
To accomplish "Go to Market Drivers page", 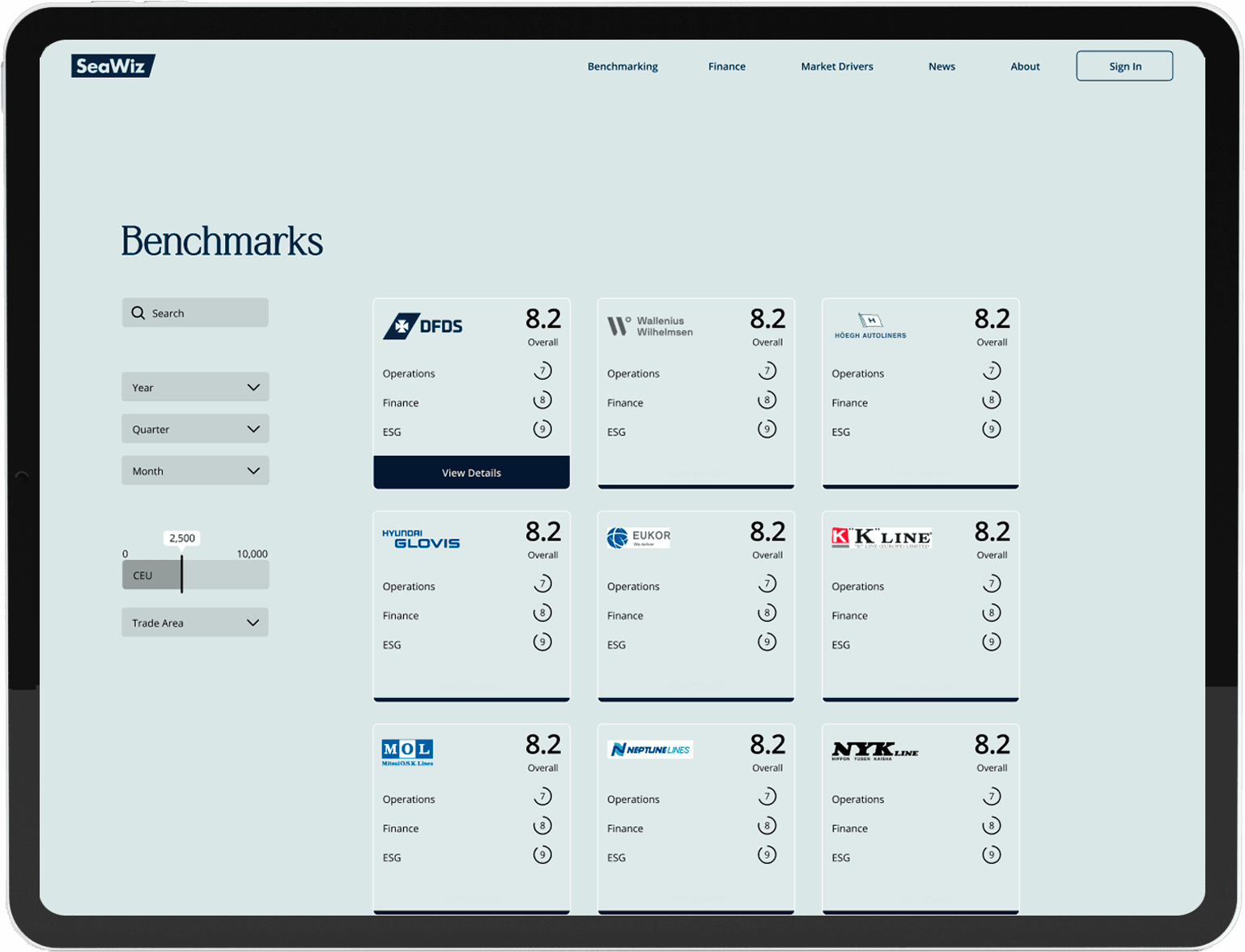I will click(x=837, y=66).
